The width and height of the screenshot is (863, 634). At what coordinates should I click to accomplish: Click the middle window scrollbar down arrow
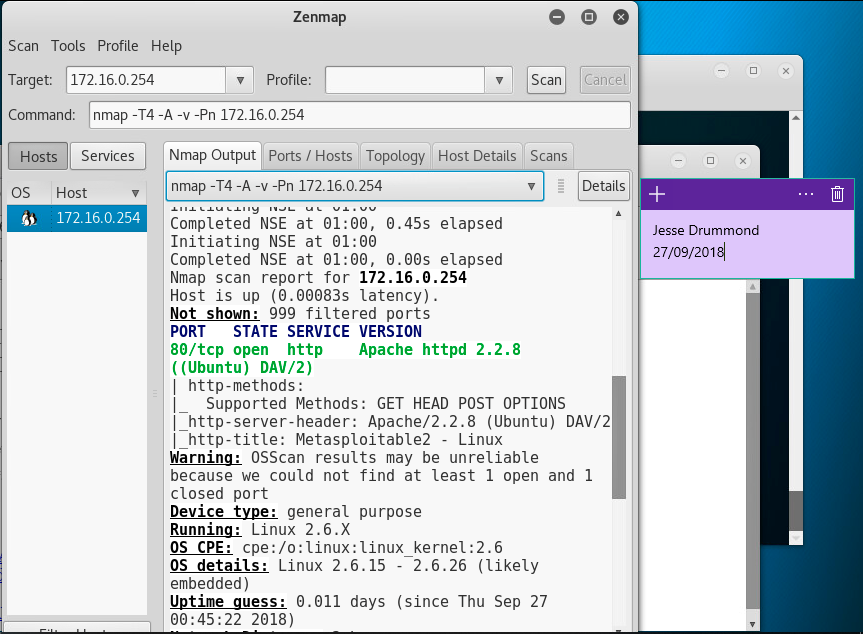point(752,624)
